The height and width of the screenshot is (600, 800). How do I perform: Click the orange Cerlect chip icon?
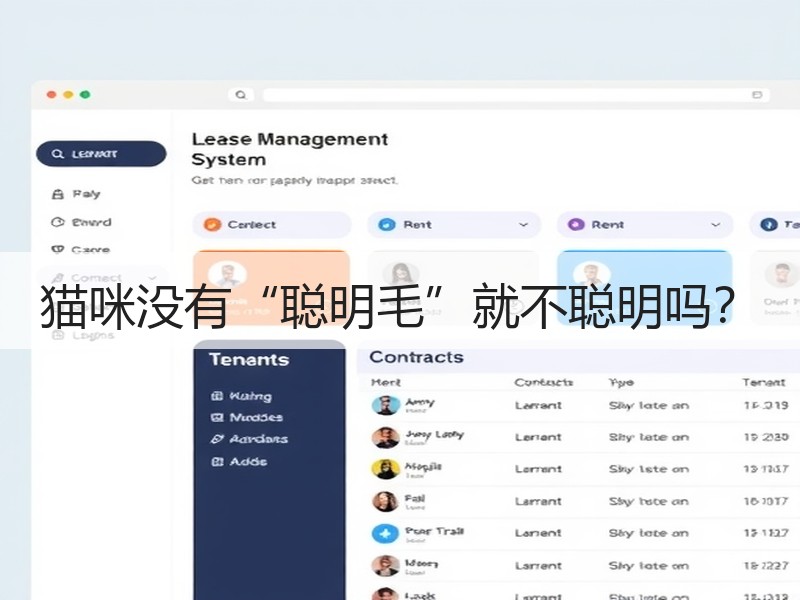click(212, 224)
